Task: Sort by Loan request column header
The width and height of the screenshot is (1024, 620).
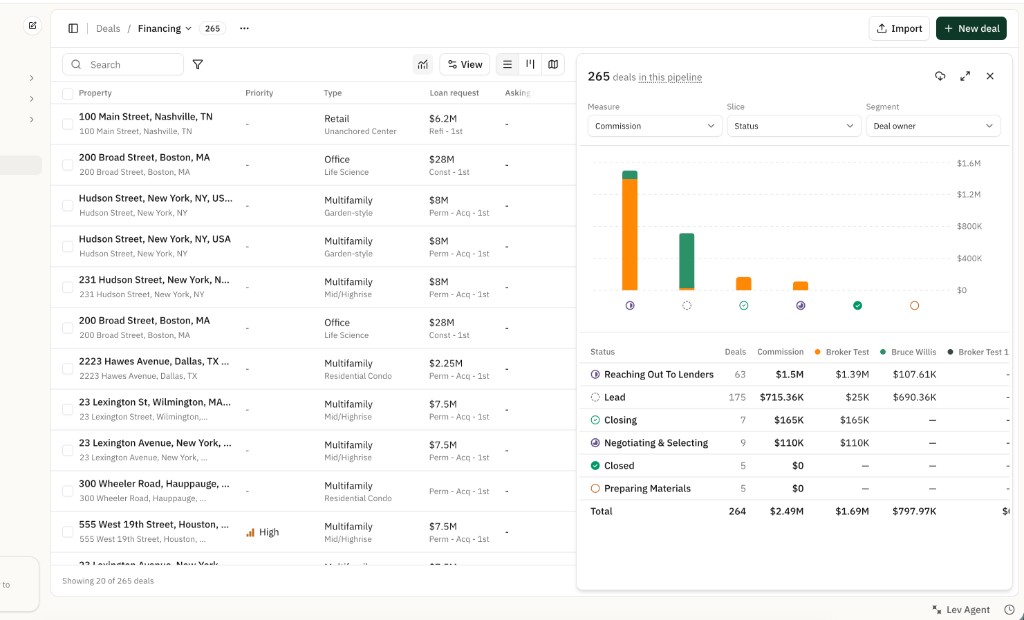Action: [x=455, y=93]
